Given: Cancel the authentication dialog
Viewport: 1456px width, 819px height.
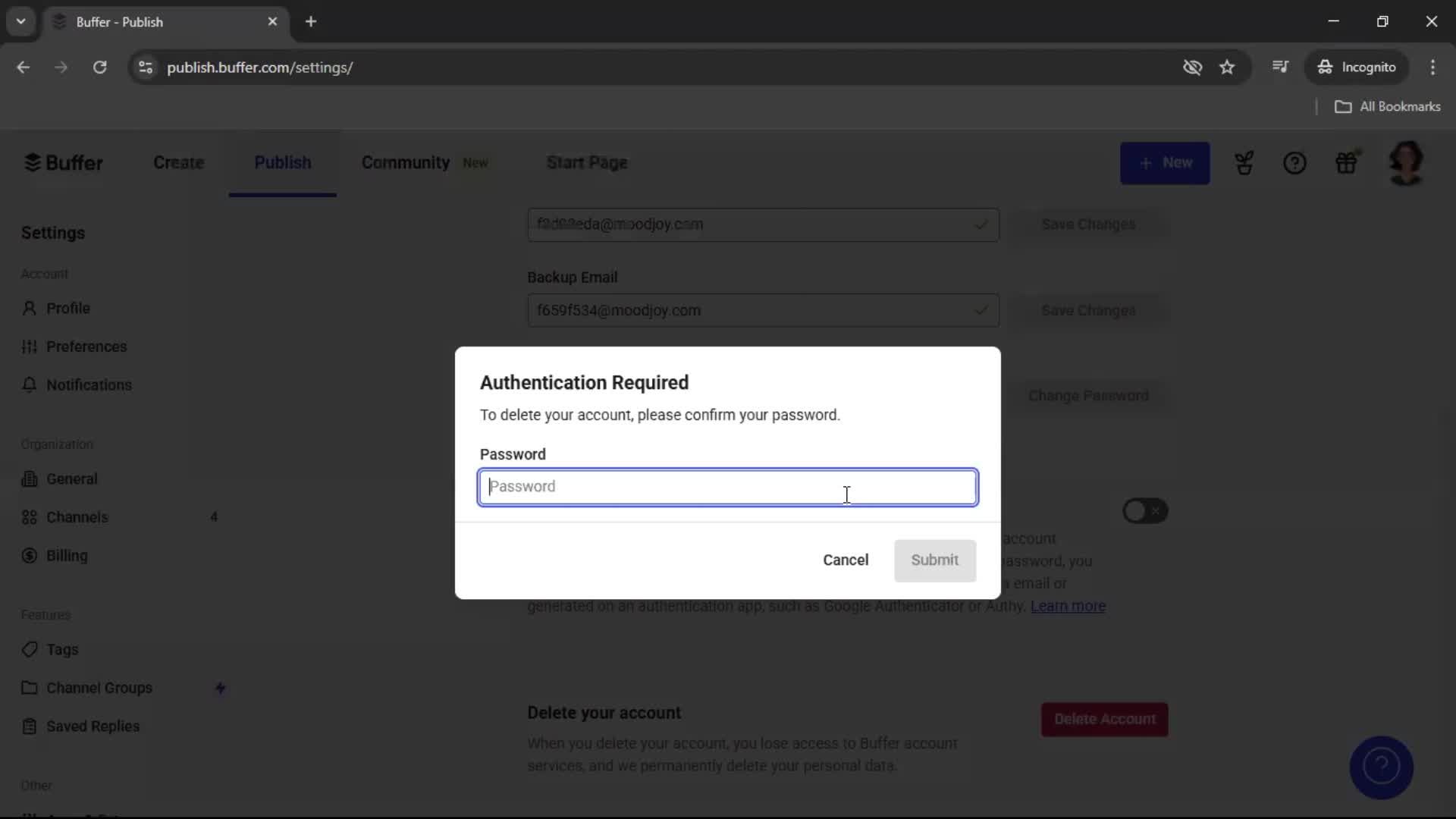Looking at the screenshot, I should 846,560.
